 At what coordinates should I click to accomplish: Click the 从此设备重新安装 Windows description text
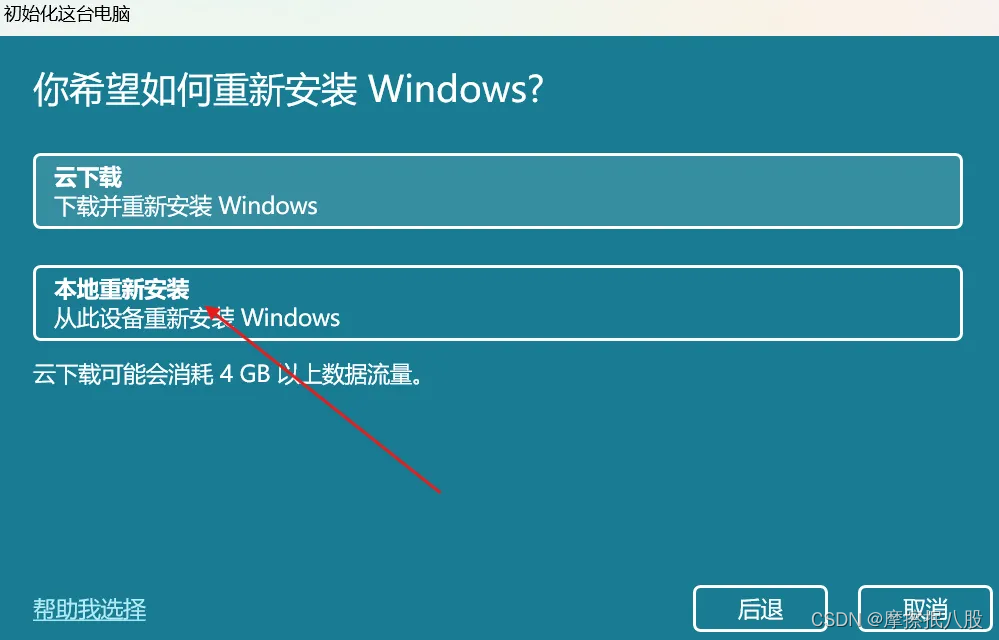pos(197,318)
